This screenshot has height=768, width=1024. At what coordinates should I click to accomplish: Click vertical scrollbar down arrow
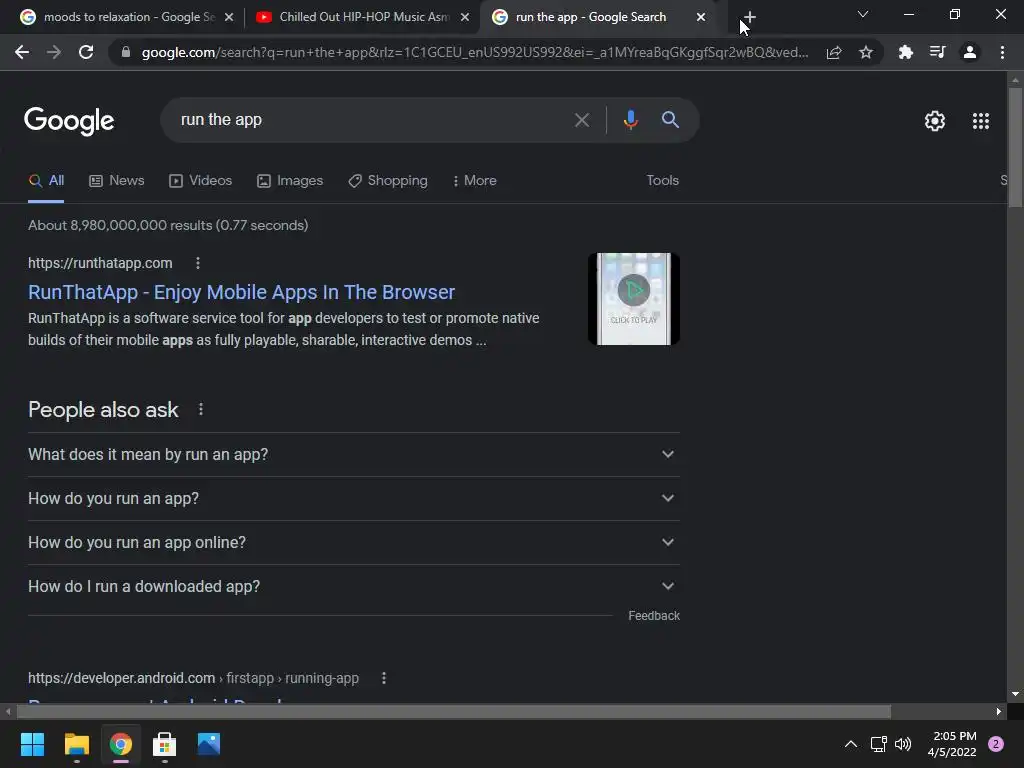coord(1015,694)
